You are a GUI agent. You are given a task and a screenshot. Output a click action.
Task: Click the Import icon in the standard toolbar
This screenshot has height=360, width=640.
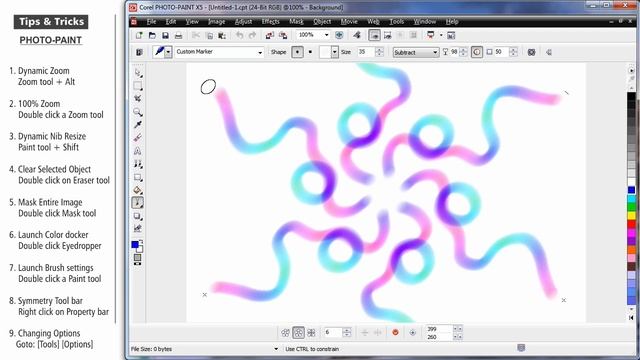click(269, 36)
